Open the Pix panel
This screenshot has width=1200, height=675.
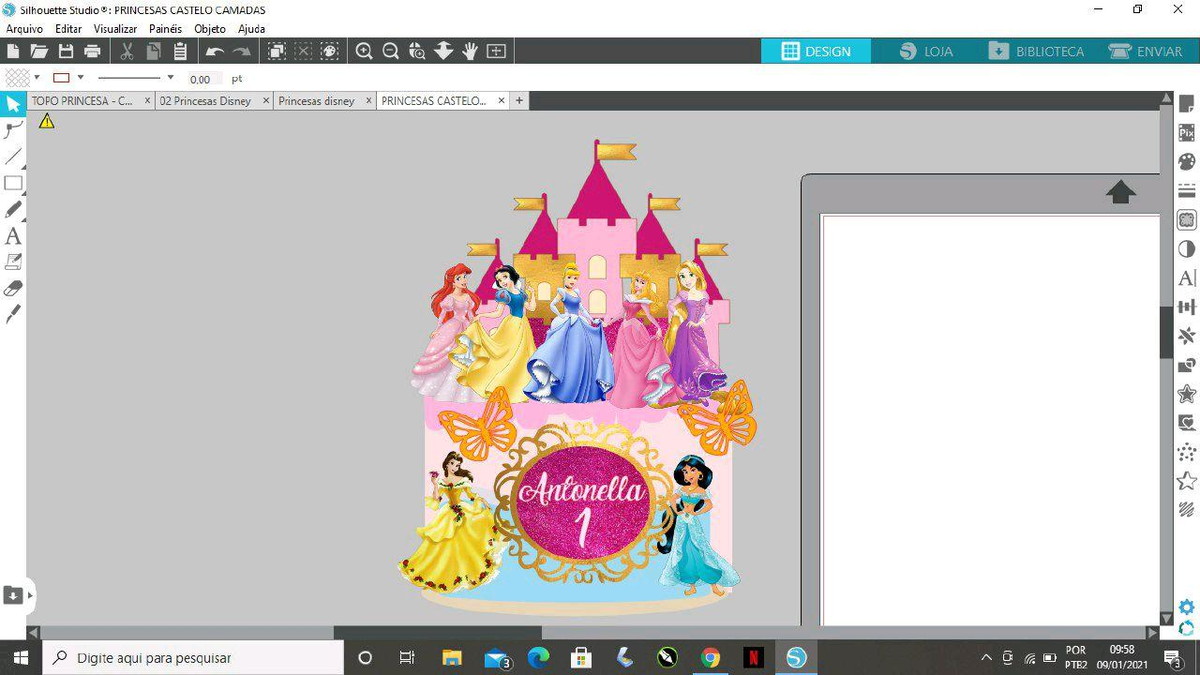tap(1187, 133)
